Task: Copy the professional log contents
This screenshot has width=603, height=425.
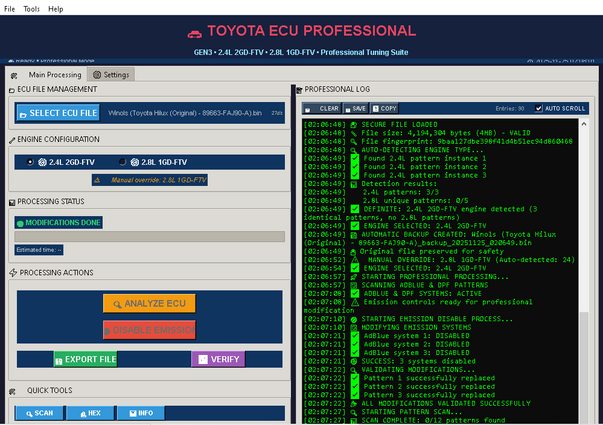Action: (385, 108)
